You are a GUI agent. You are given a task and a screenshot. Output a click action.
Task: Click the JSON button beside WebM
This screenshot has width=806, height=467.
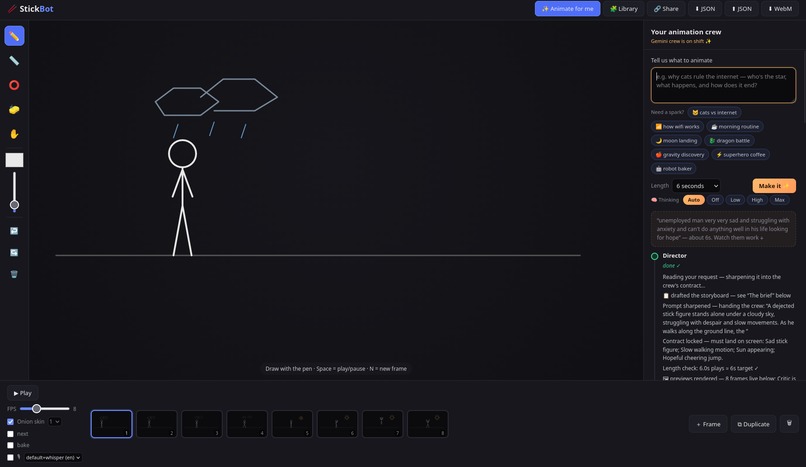click(x=741, y=9)
